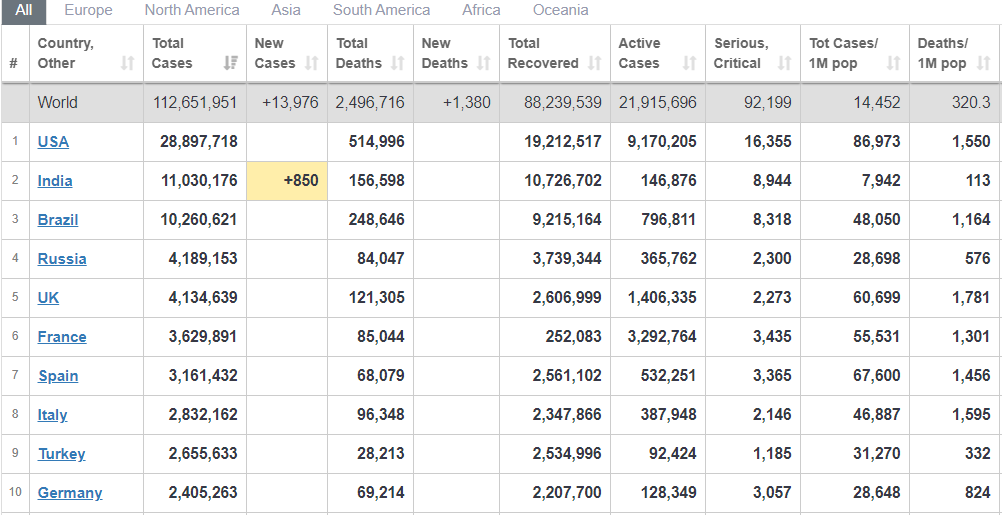Viewport: 1002px width, 515px height.
Task: Sort by Tot Cases/1M pop arrows
Action: click(x=893, y=63)
